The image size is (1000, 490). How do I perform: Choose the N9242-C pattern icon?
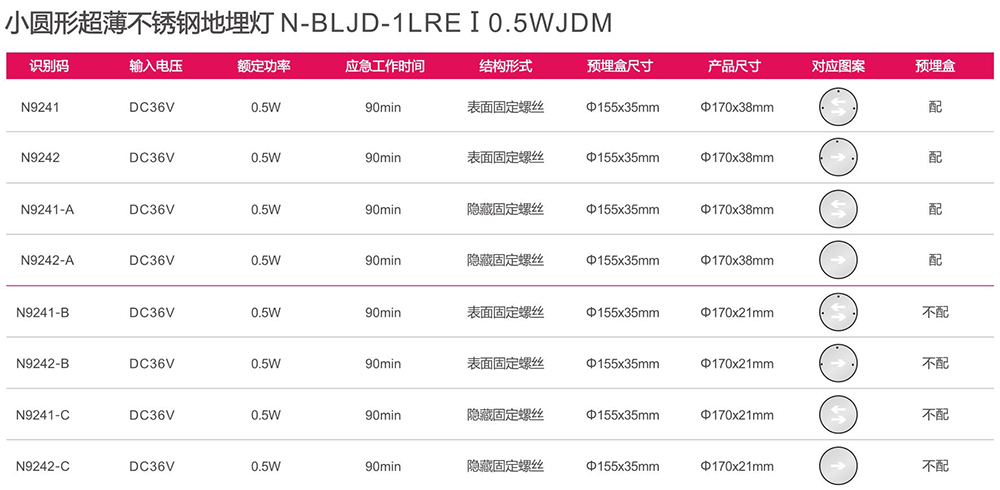pyautogui.click(x=838, y=466)
